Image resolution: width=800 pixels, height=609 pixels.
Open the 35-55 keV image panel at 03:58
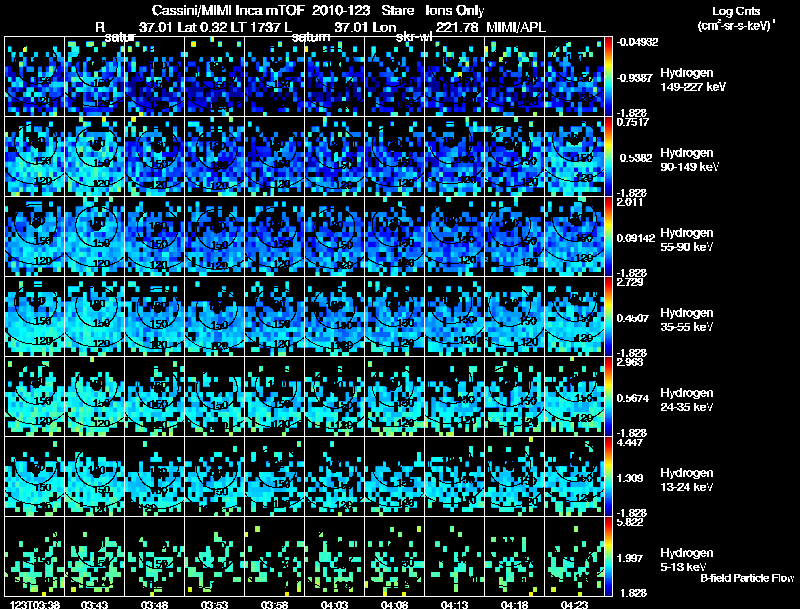274,317
